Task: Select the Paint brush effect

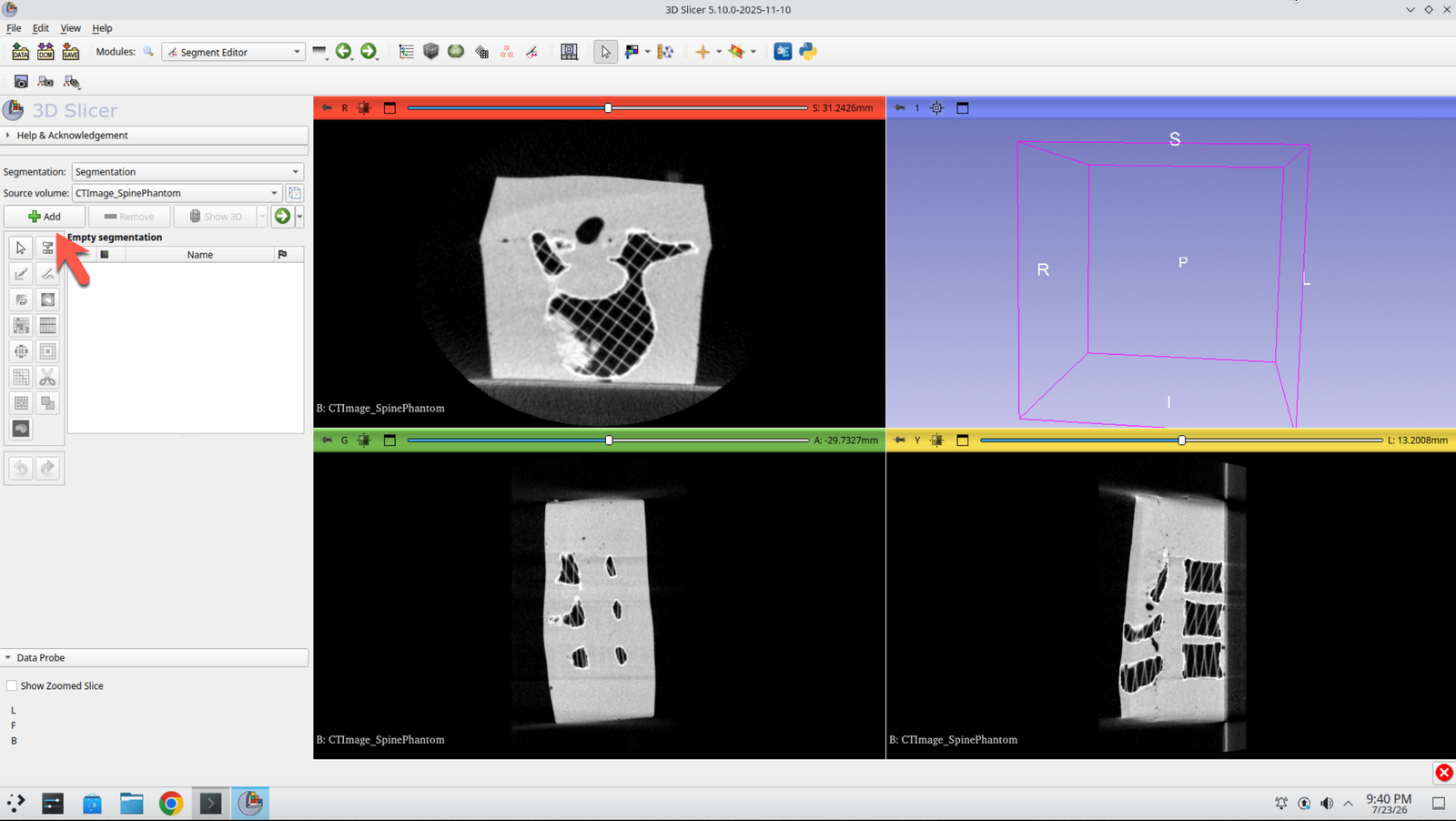Action: pos(21,274)
